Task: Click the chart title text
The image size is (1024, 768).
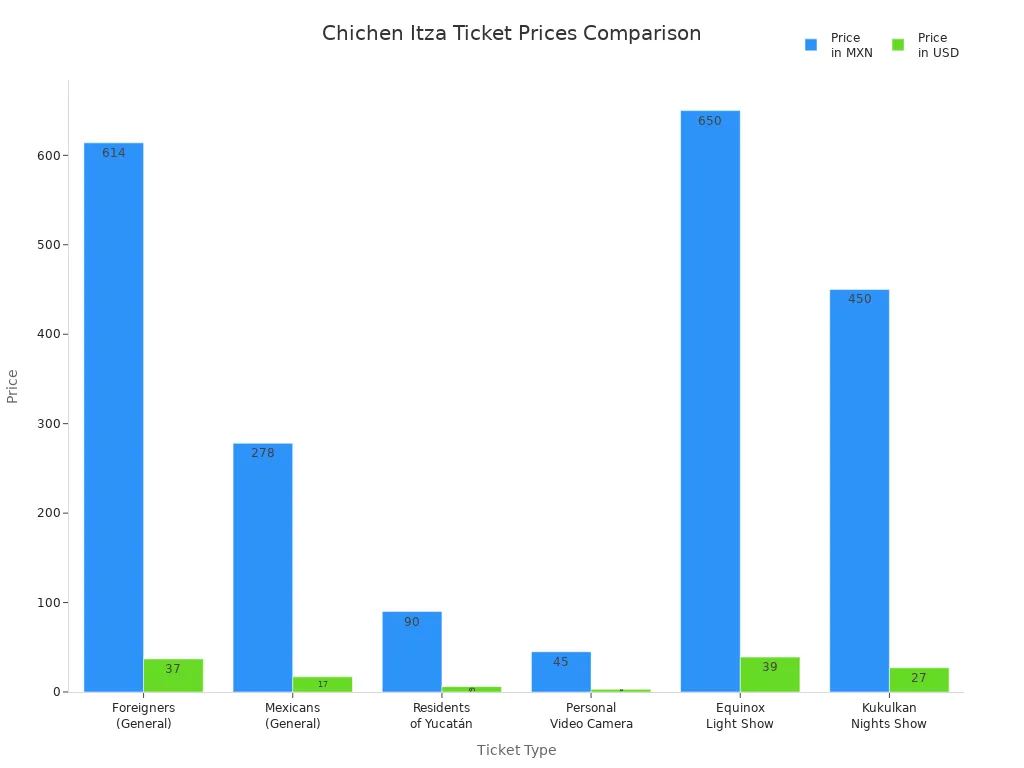Action: (511, 34)
